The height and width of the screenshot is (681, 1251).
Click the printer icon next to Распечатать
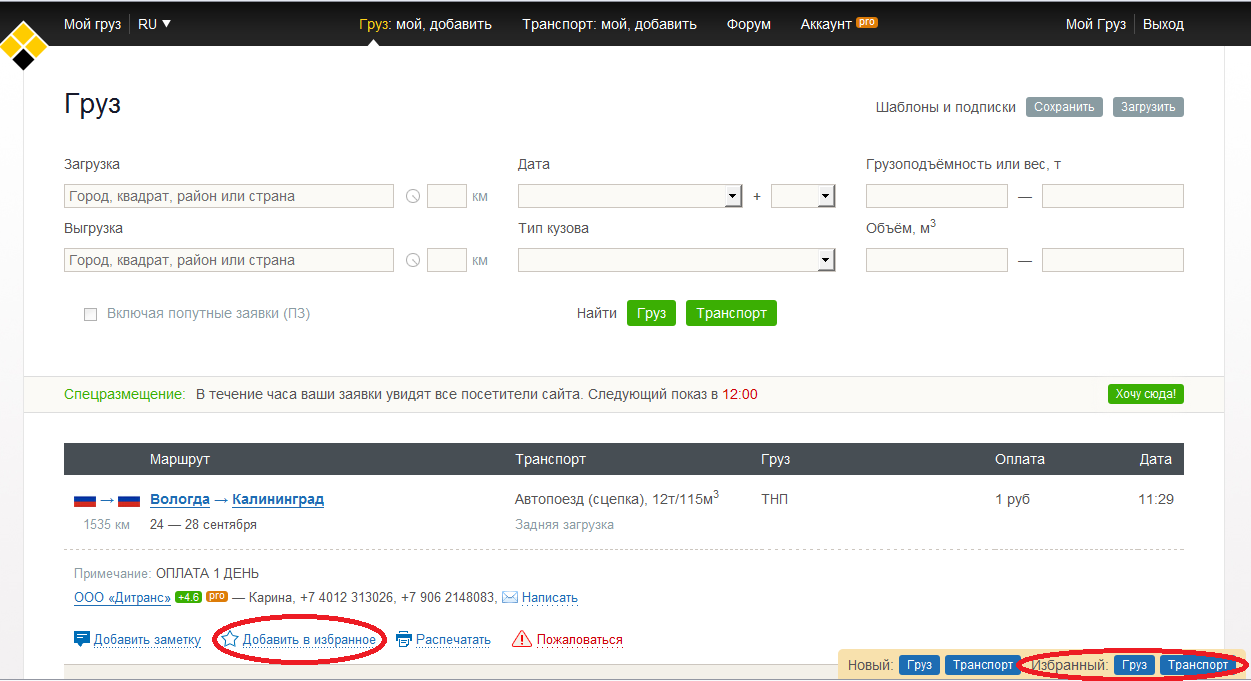404,639
